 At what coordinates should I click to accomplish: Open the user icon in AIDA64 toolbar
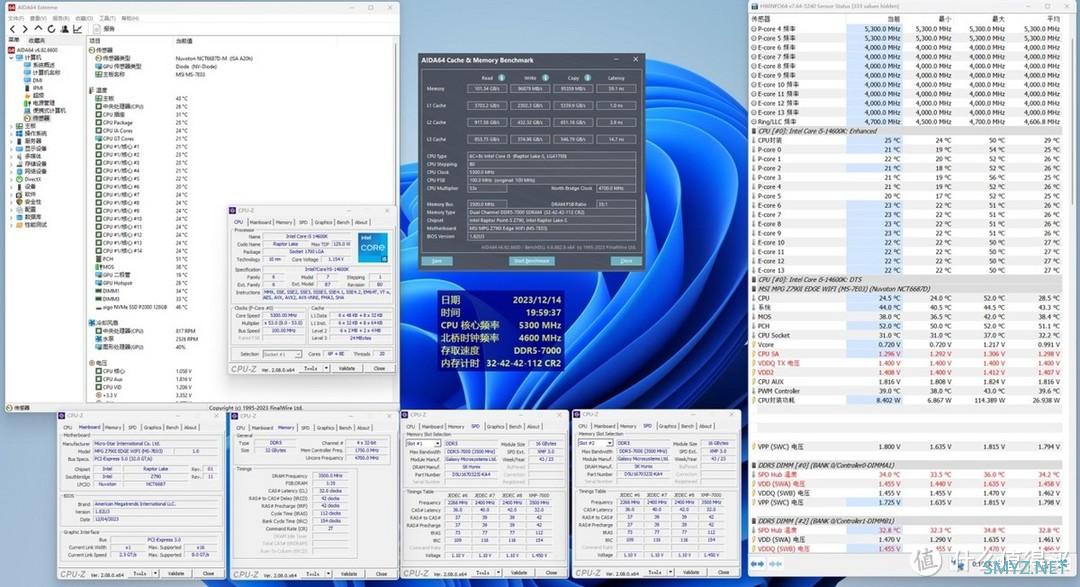coord(64,29)
